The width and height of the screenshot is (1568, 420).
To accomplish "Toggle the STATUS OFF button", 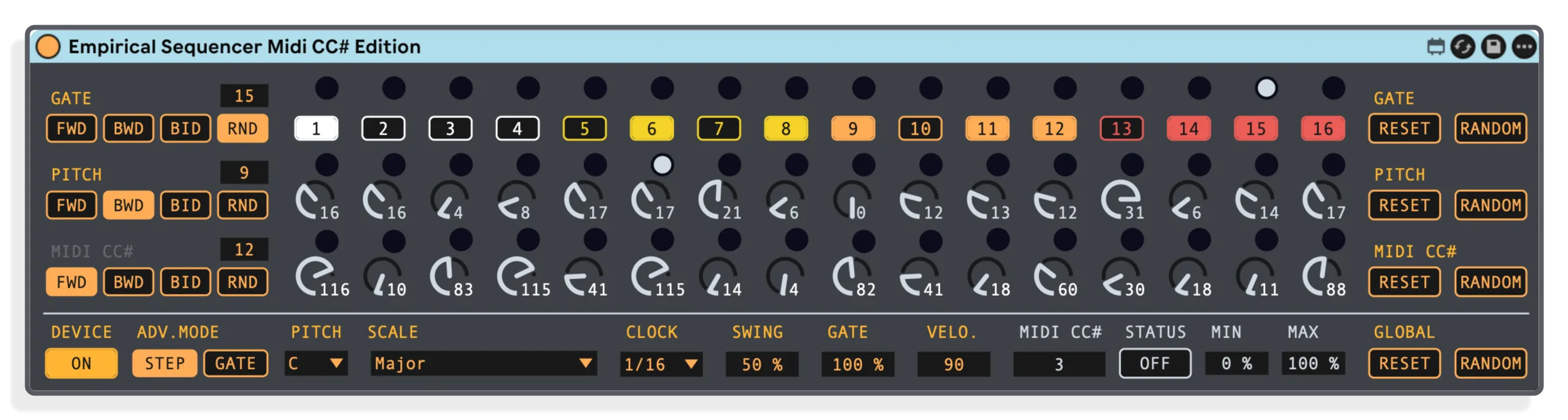I will (1154, 363).
